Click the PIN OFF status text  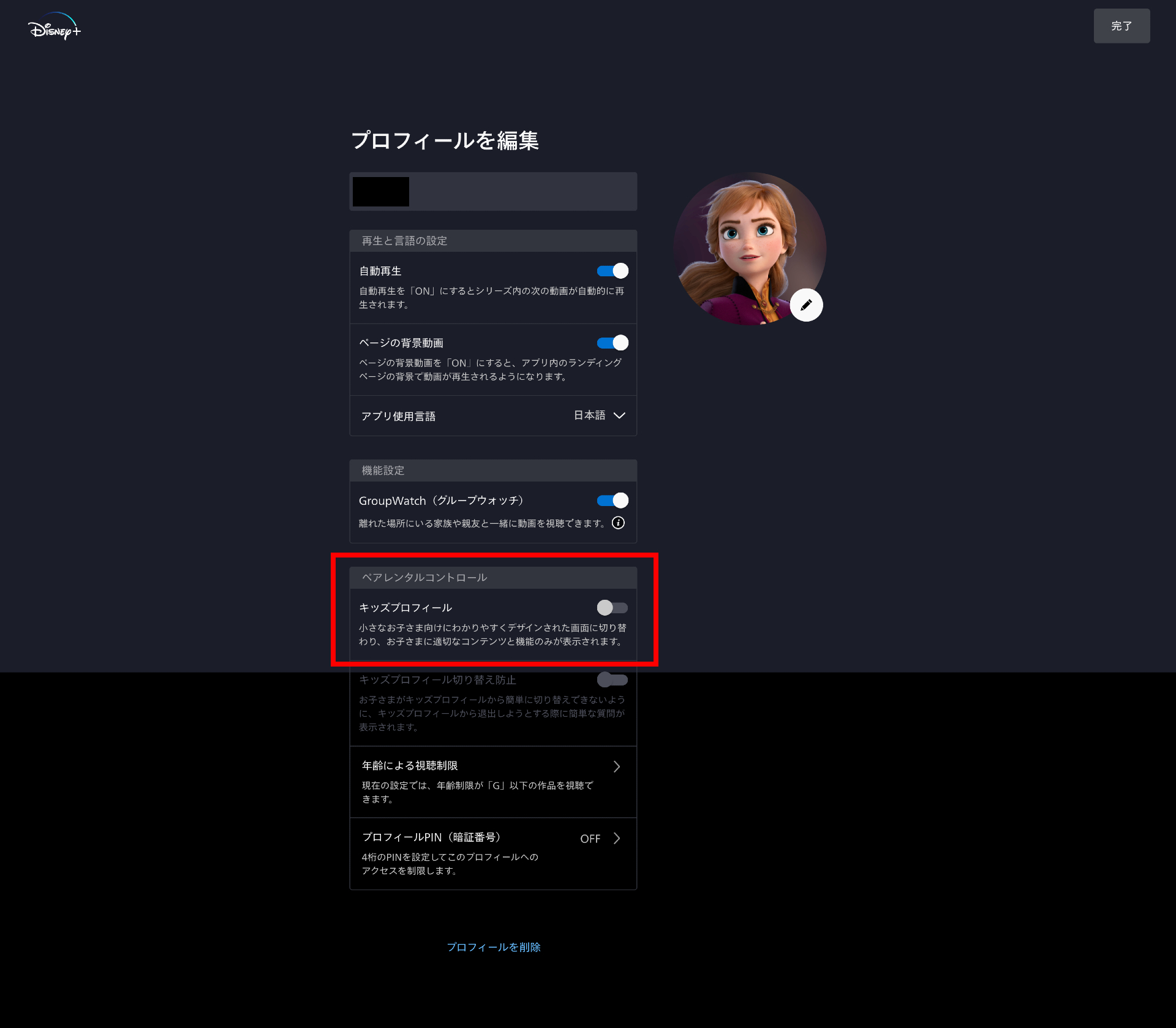pos(590,839)
